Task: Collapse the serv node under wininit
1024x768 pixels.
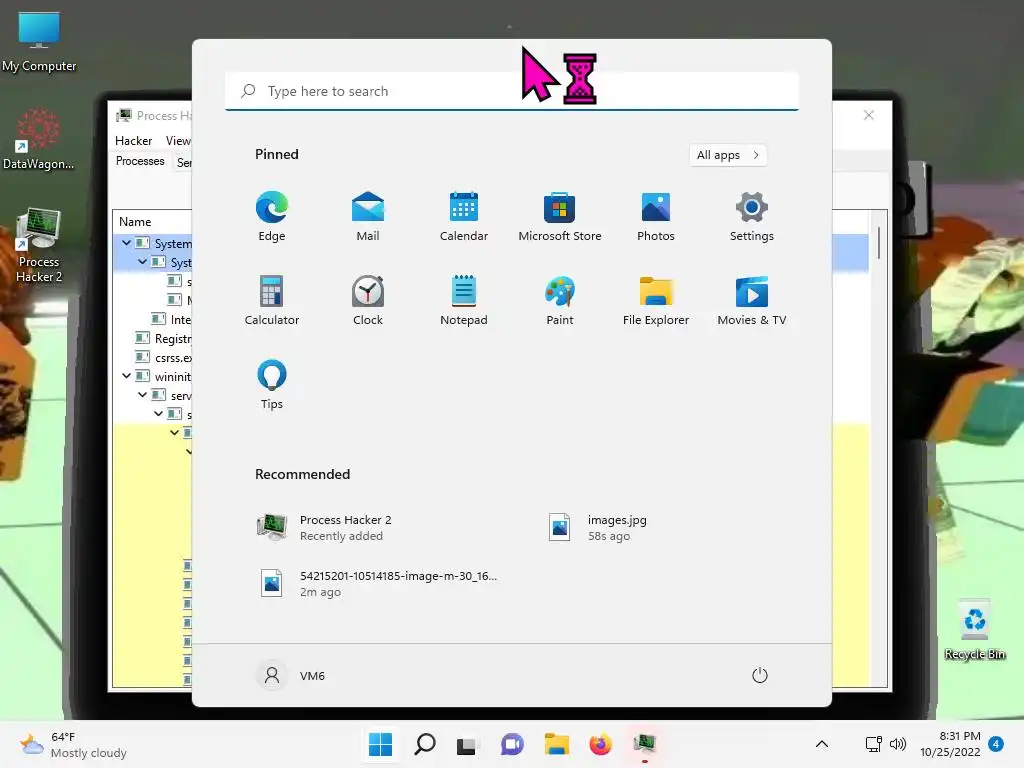Action: 142,395
